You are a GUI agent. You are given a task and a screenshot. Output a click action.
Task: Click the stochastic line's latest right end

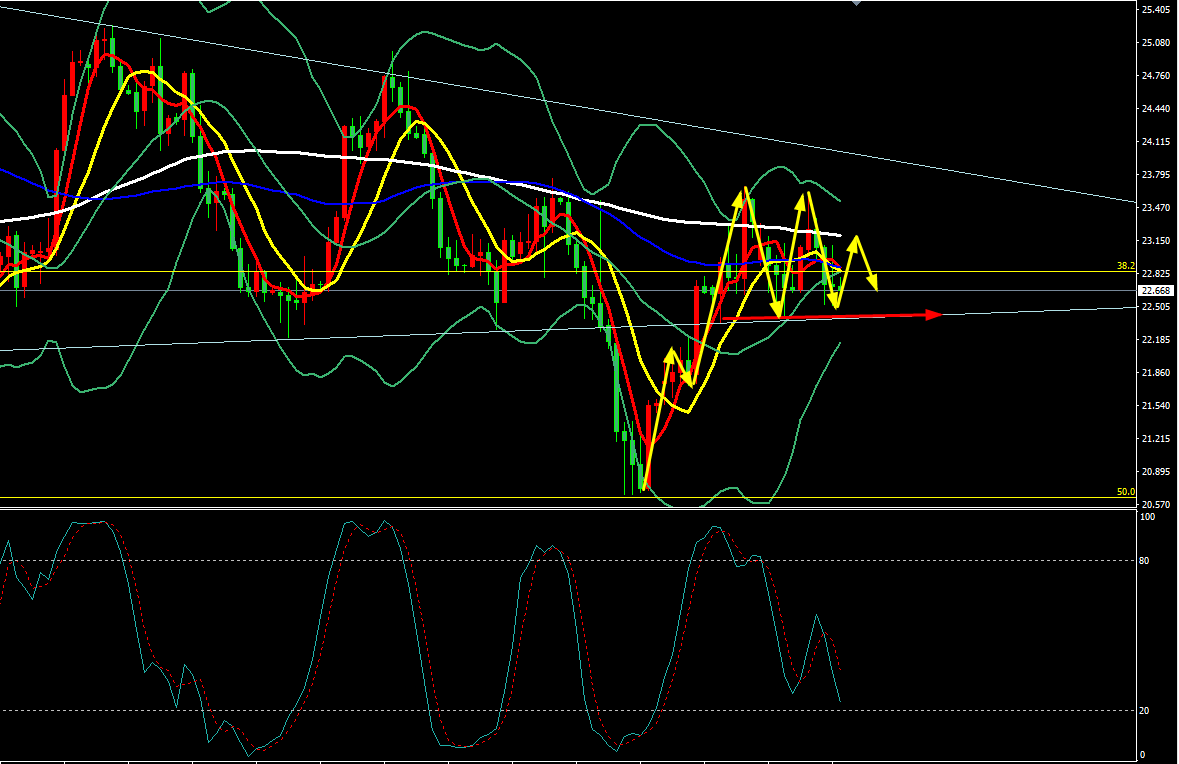[839, 700]
